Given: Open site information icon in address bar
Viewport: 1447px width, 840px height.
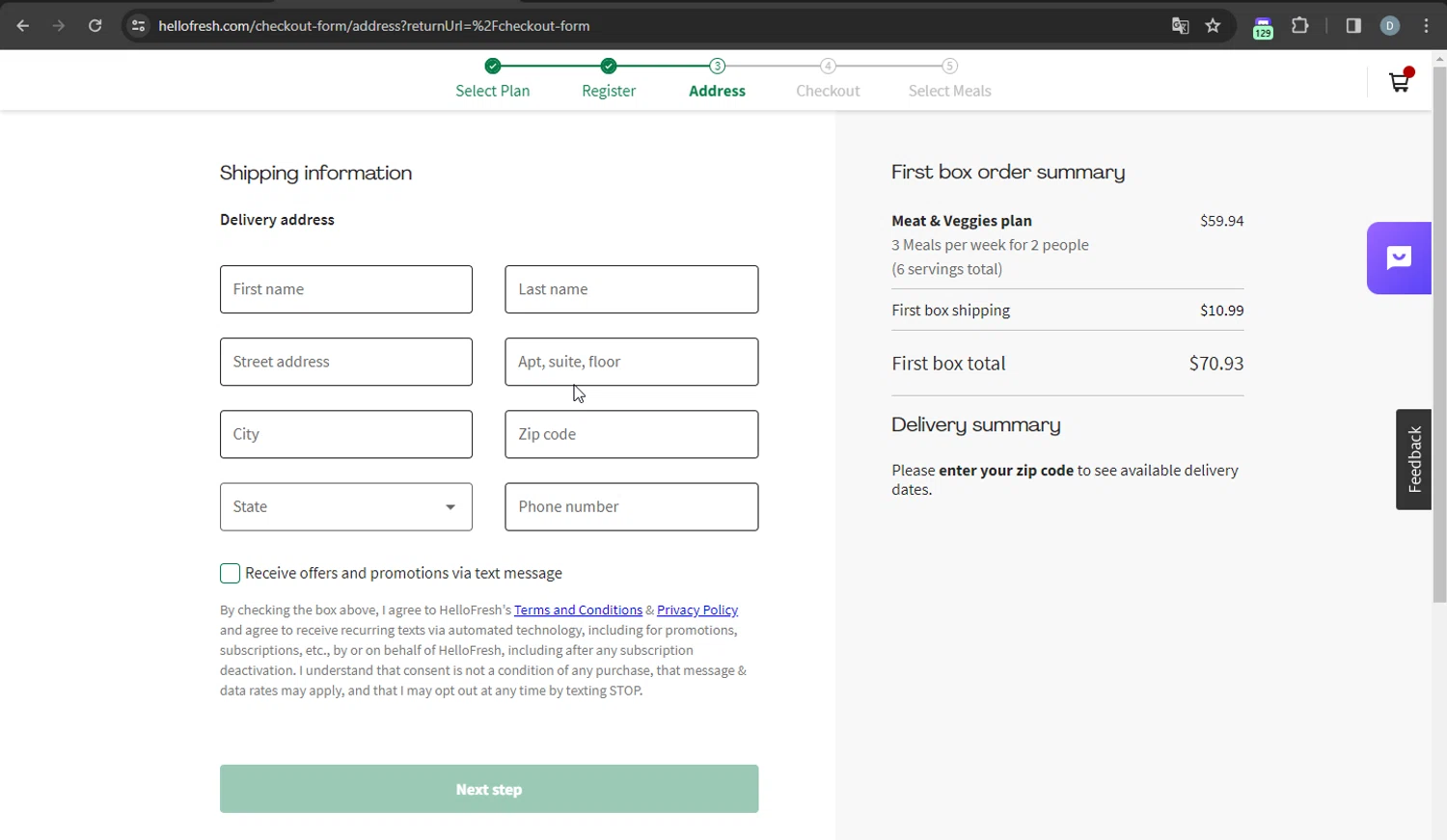Looking at the screenshot, I should [138, 26].
